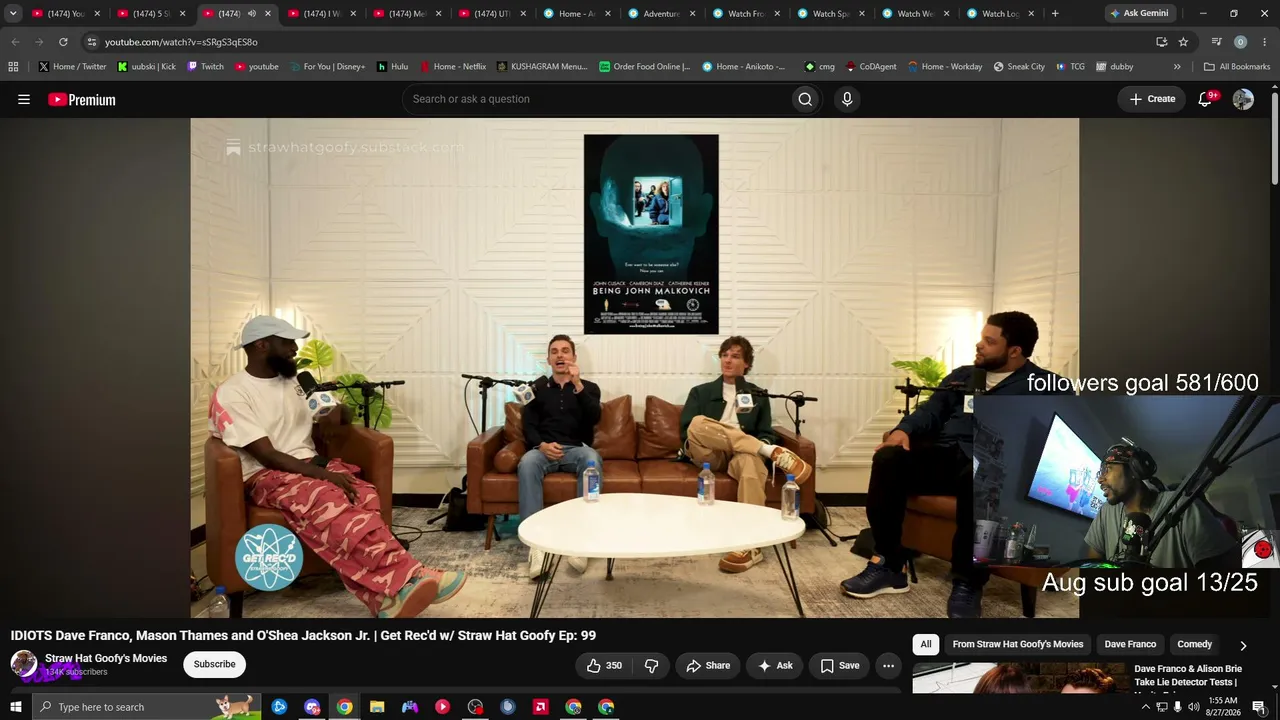Open Dave Franco & Alison Brie video thumbnail
The width and height of the screenshot is (1280, 720).
click(1019, 678)
